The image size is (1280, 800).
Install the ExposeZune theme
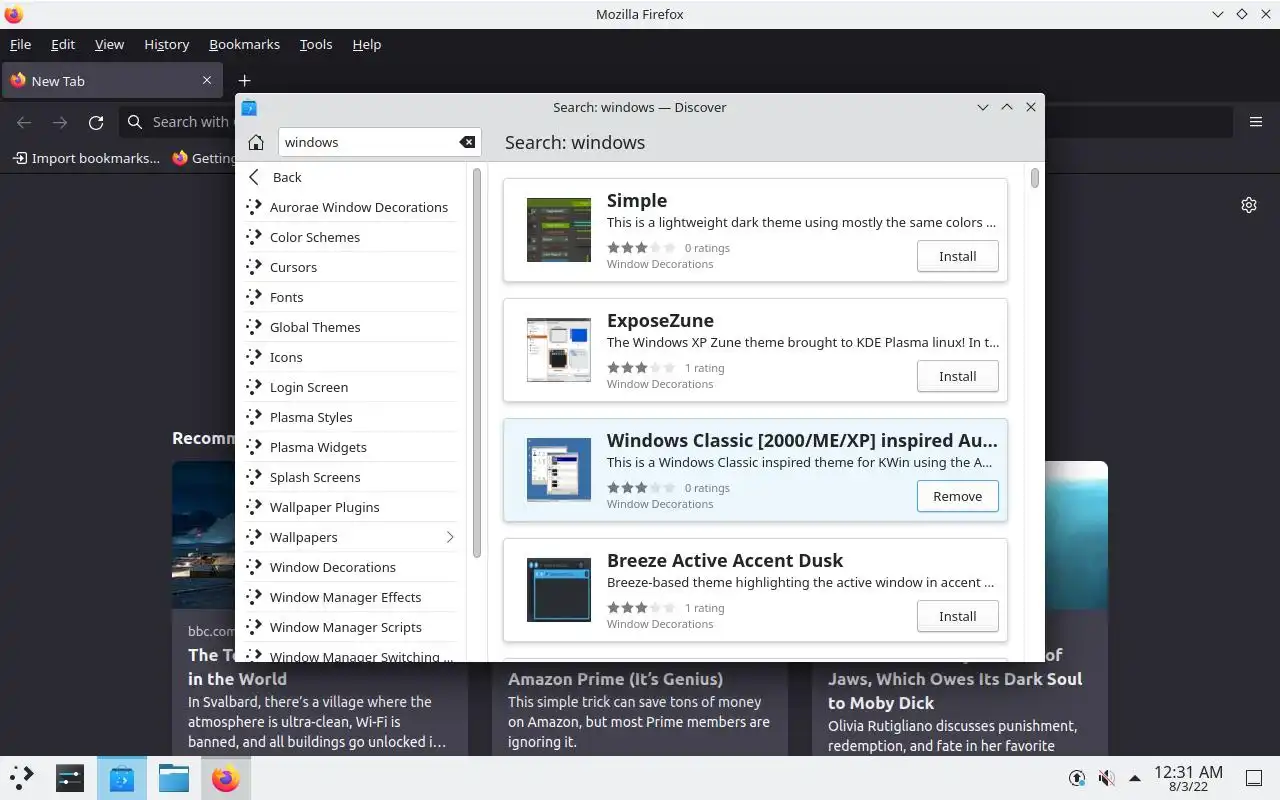coord(957,376)
